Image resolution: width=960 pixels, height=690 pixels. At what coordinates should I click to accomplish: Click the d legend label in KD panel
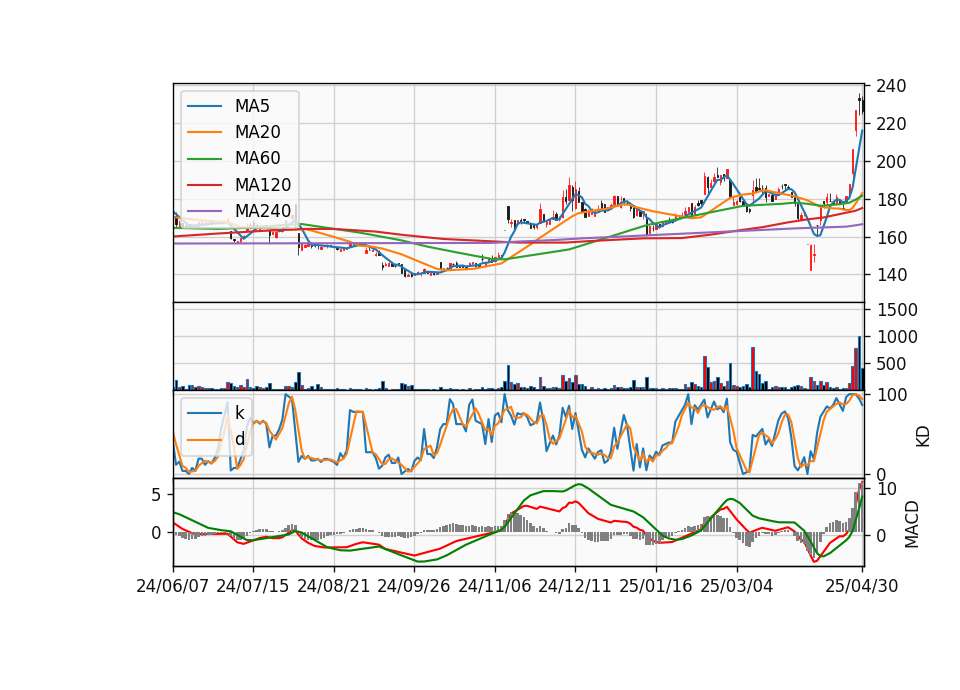(x=239, y=439)
